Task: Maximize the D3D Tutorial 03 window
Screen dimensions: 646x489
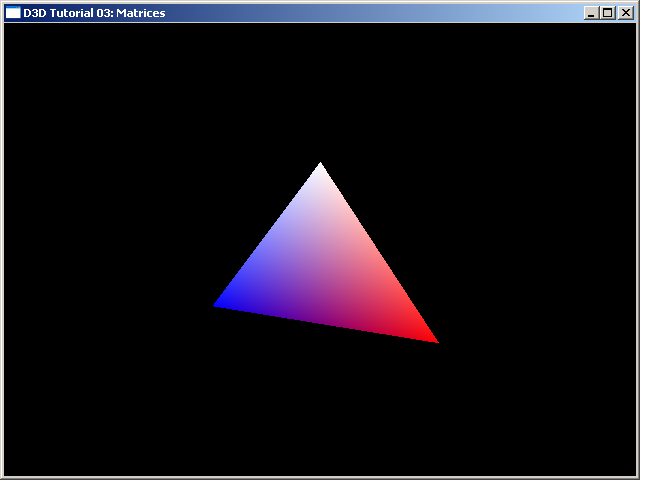Action: [607, 13]
